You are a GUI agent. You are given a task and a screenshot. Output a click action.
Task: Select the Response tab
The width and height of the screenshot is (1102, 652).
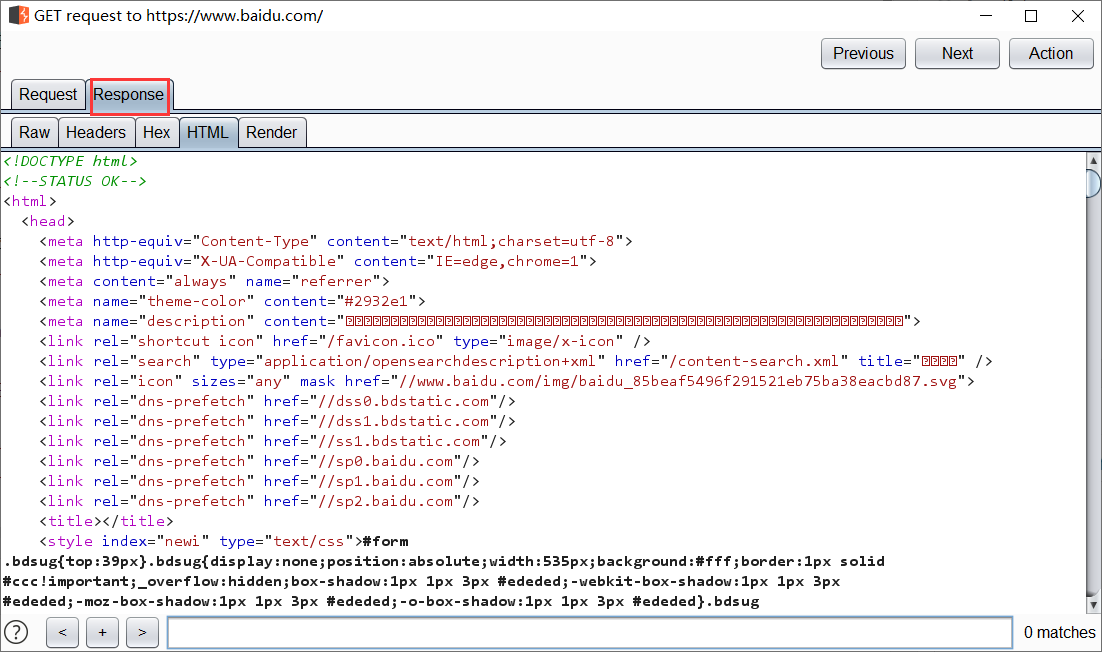[x=129, y=96]
